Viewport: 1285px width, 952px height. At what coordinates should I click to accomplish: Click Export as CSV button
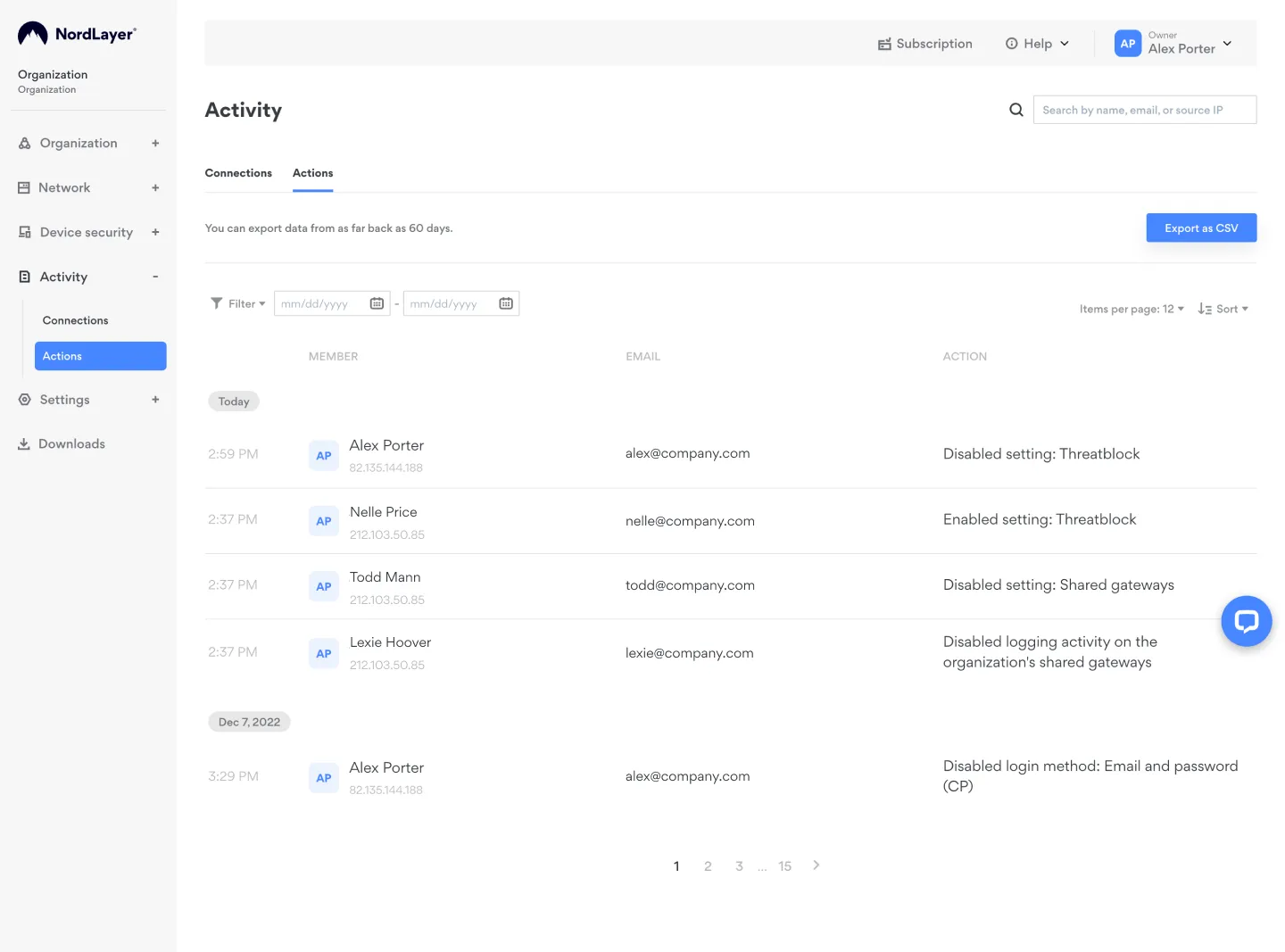1201,228
